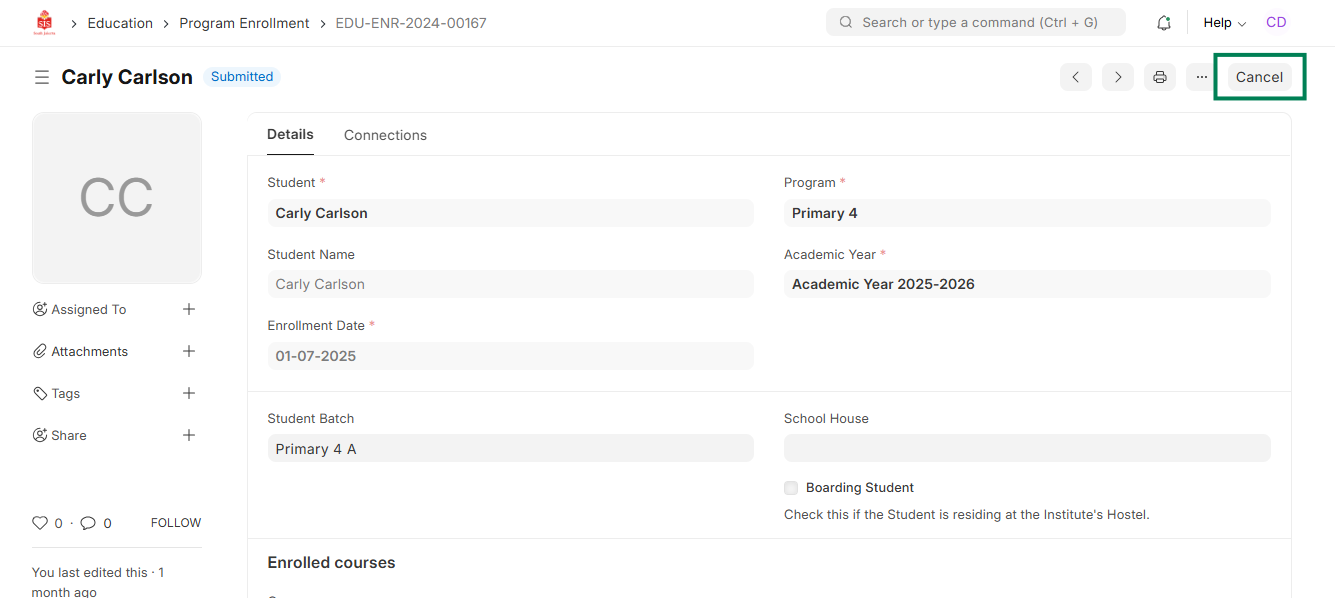This screenshot has width=1335, height=598.
Task: Navigate to Program Enrollment breadcrumb
Action: tap(244, 23)
